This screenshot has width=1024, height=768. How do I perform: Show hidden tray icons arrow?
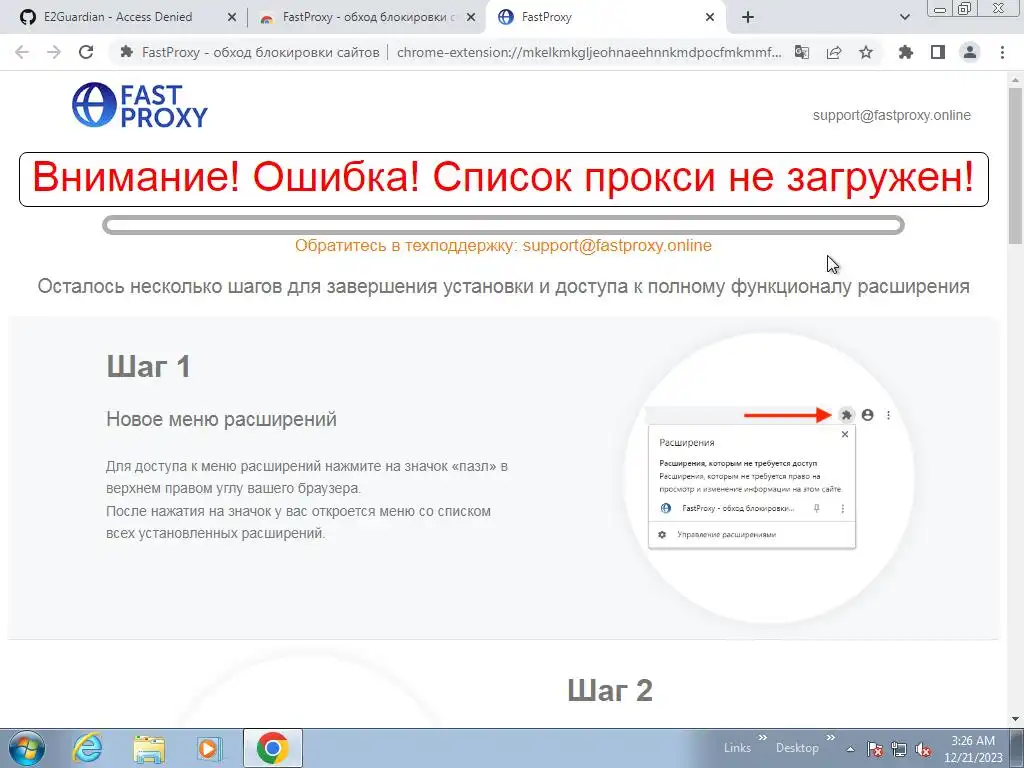point(850,749)
